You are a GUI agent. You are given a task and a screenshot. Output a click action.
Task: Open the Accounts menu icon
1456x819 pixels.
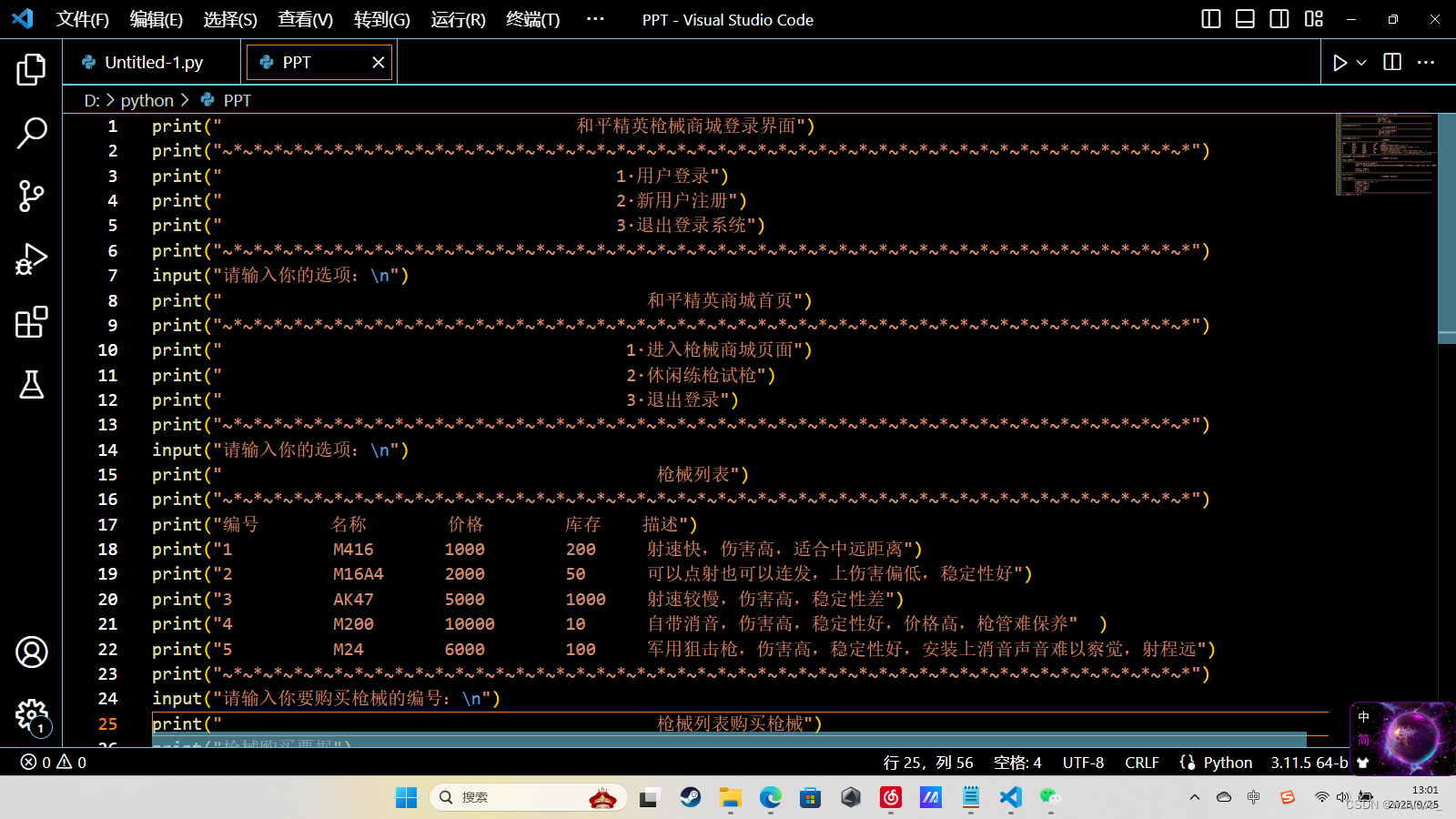point(31,652)
